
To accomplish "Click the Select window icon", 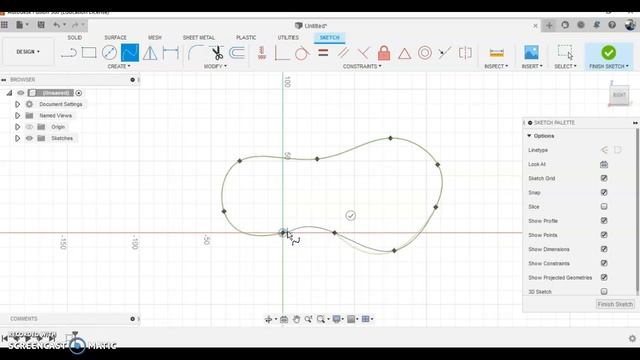I will 565,52.
